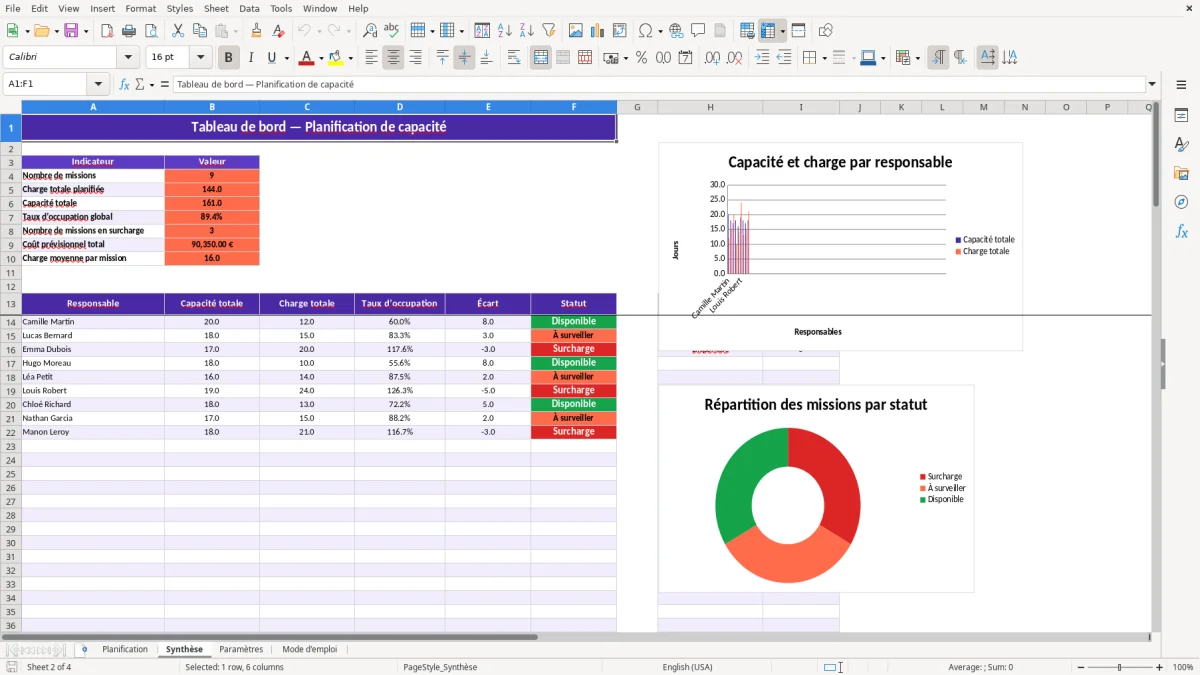1200x675 pixels.
Task: Toggle Center Vertically alignment
Action: tap(464, 58)
